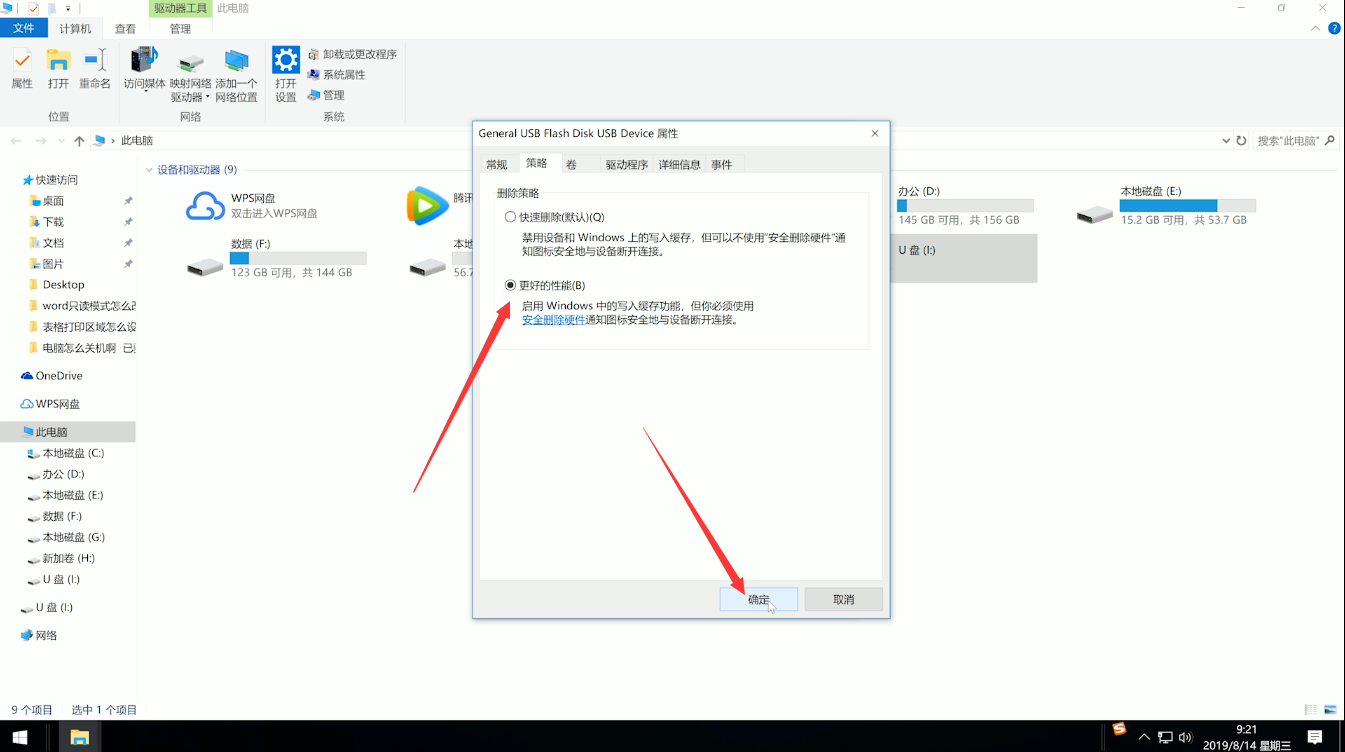1345x752 pixels.
Task: Select 快速删除(默认) radio button
Action: coord(511,217)
